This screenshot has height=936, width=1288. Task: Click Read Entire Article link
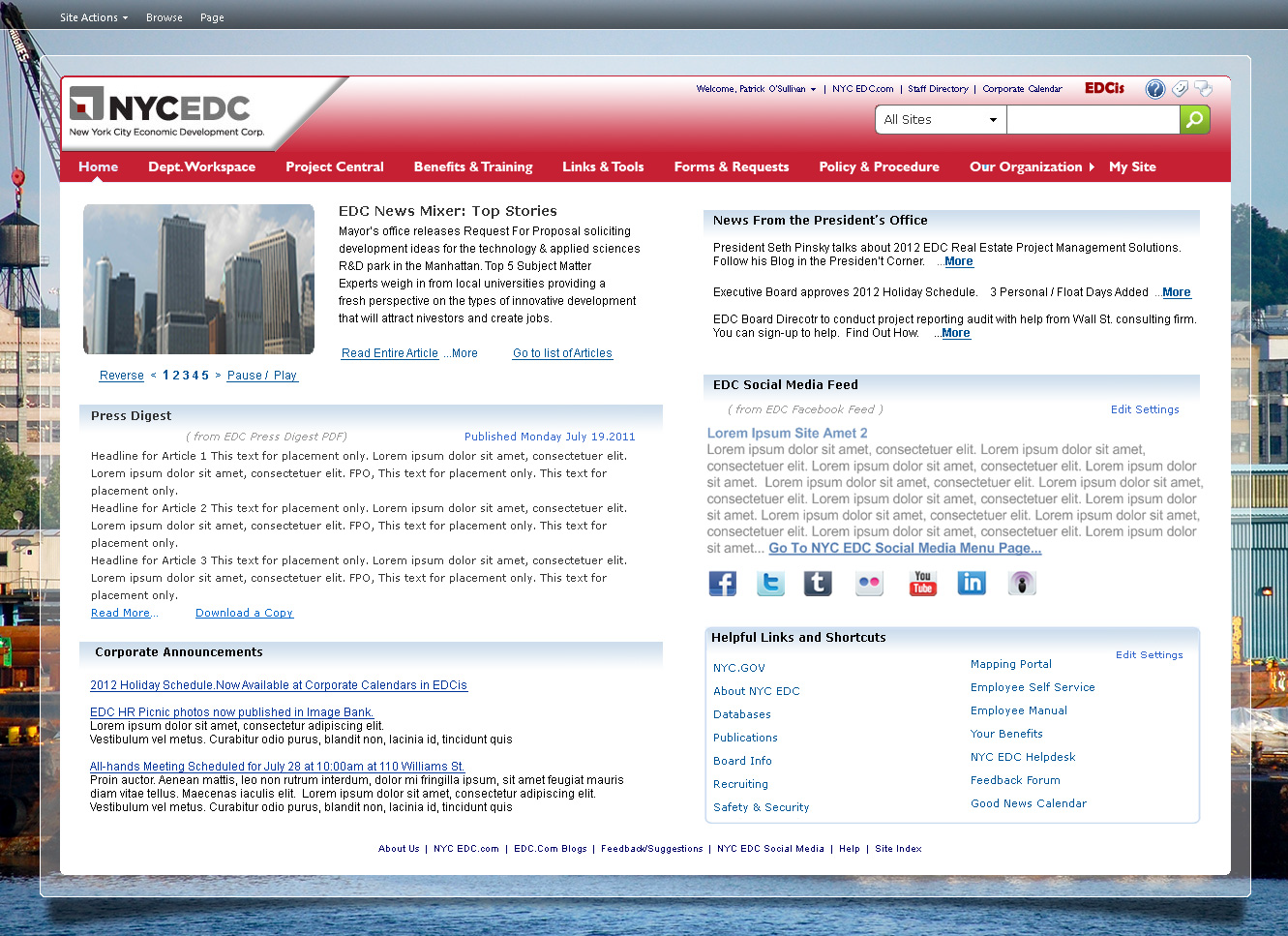point(390,353)
